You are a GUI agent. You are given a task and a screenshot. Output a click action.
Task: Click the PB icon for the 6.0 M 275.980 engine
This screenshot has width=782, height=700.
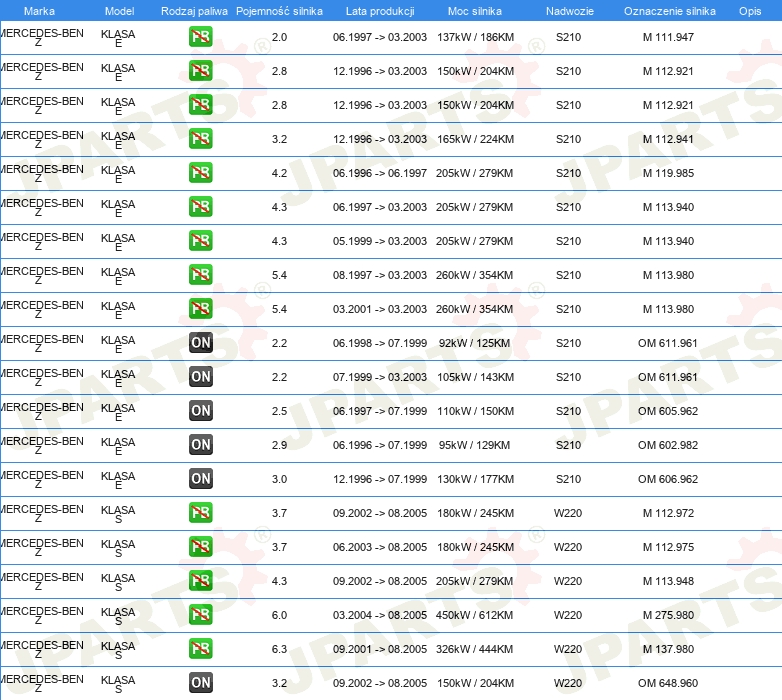(x=201, y=615)
